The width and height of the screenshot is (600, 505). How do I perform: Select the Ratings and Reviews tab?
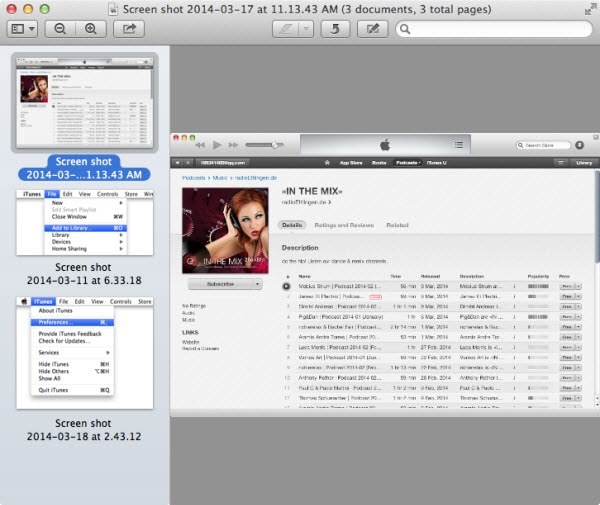344,225
